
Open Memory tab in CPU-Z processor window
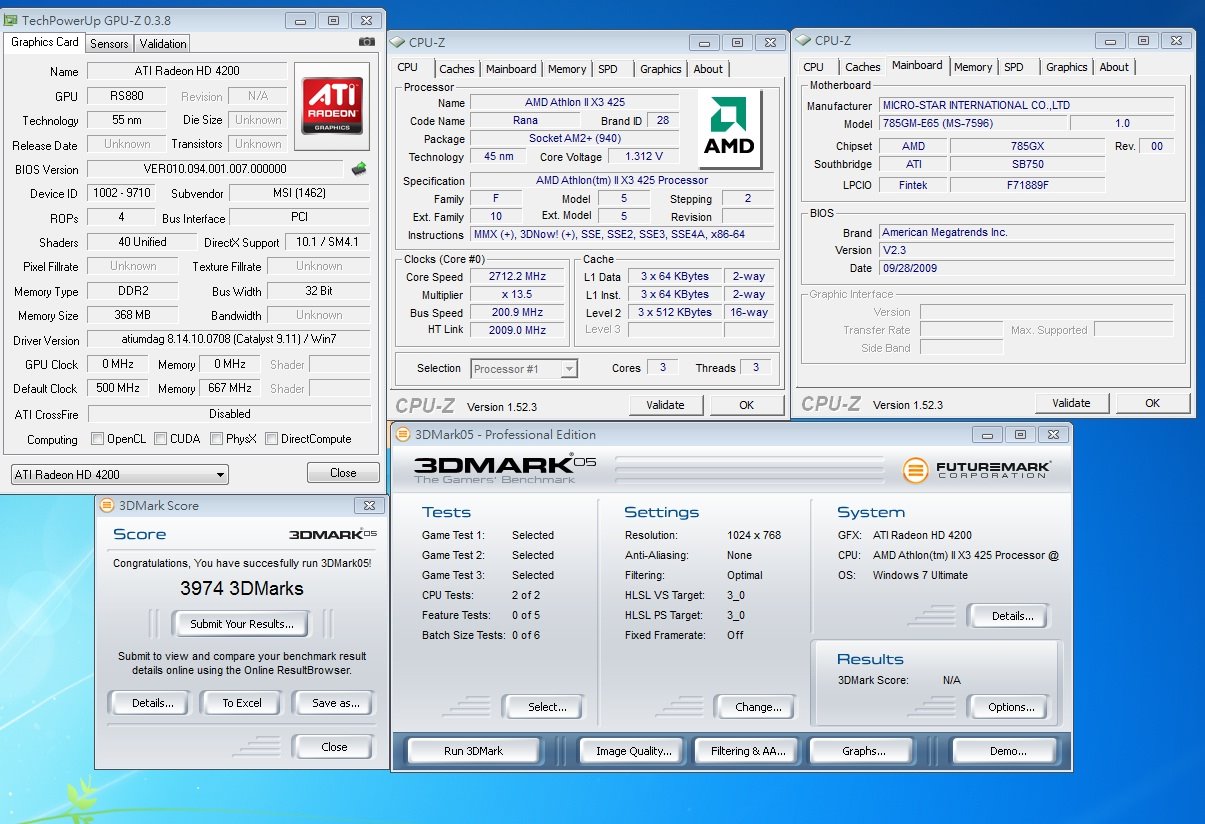coord(567,69)
